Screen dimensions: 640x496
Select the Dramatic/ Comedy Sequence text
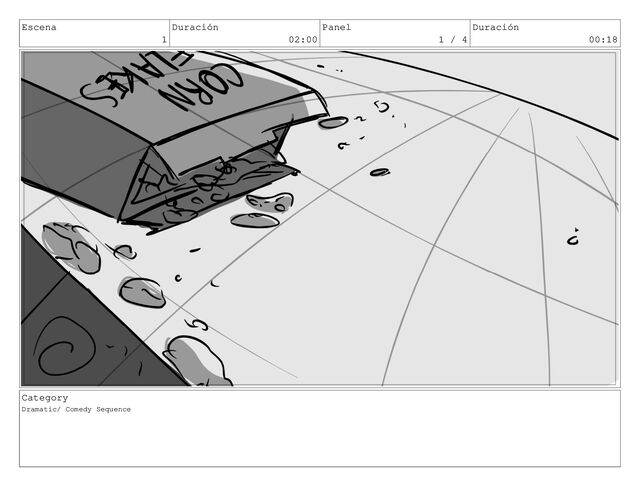coord(76,409)
